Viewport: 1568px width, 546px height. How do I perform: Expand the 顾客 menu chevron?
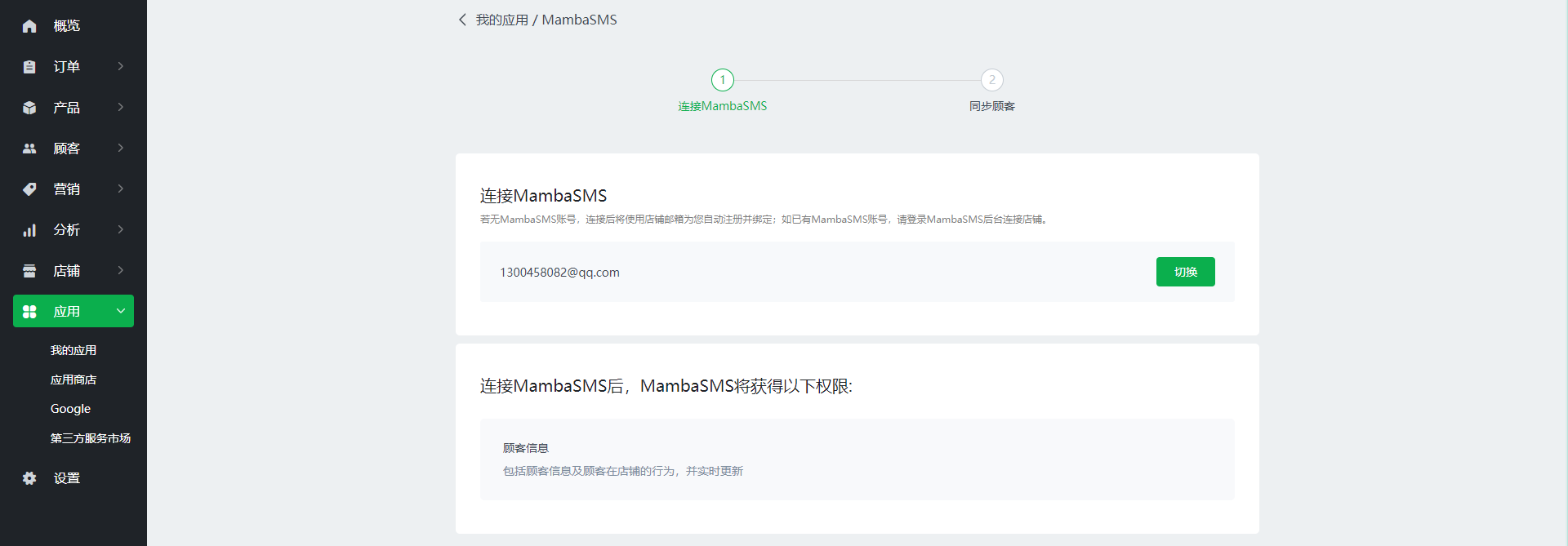121,148
